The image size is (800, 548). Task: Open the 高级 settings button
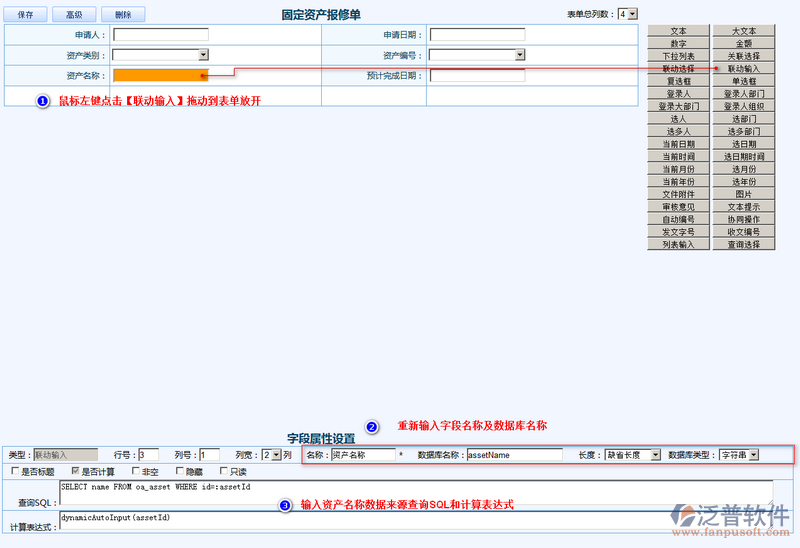(74, 14)
